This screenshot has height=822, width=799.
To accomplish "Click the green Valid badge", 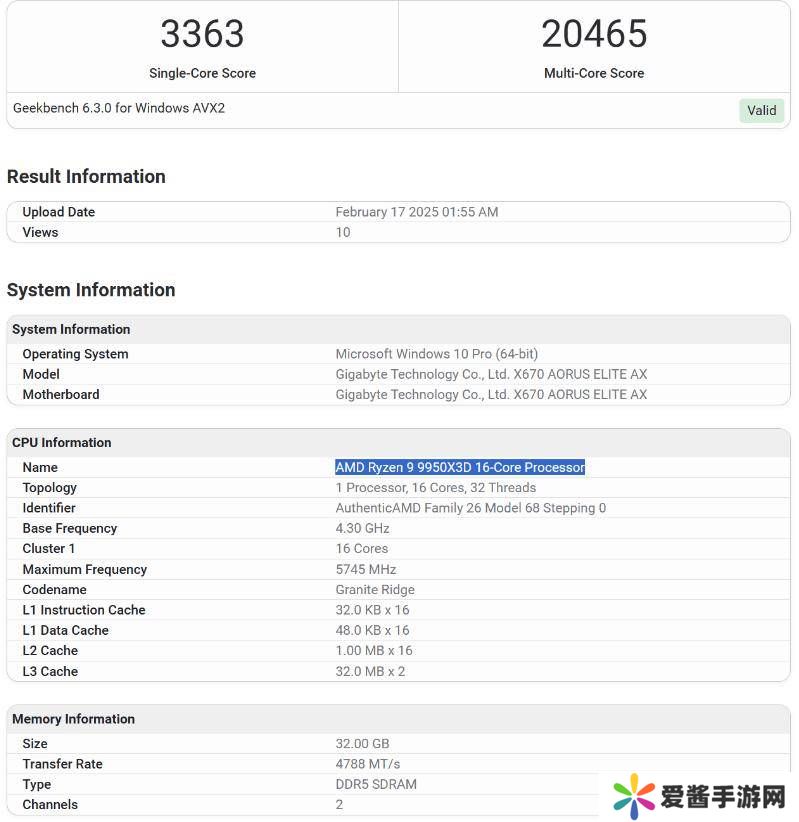I will [x=761, y=111].
